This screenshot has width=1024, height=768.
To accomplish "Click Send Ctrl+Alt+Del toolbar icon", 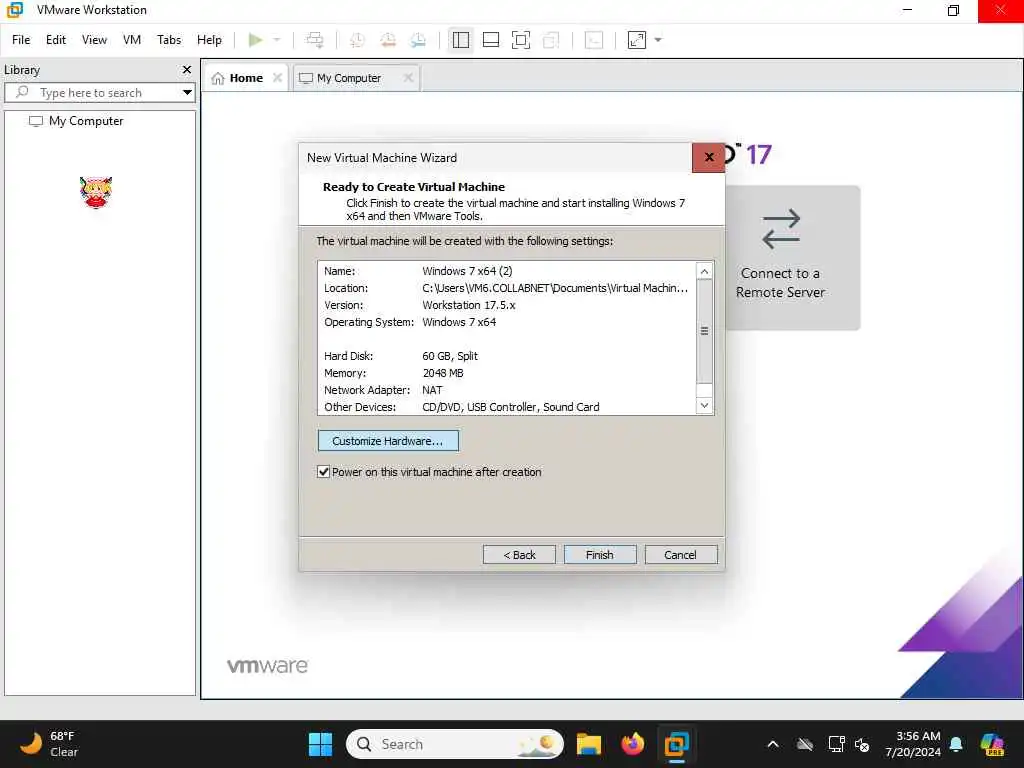I will click(315, 40).
